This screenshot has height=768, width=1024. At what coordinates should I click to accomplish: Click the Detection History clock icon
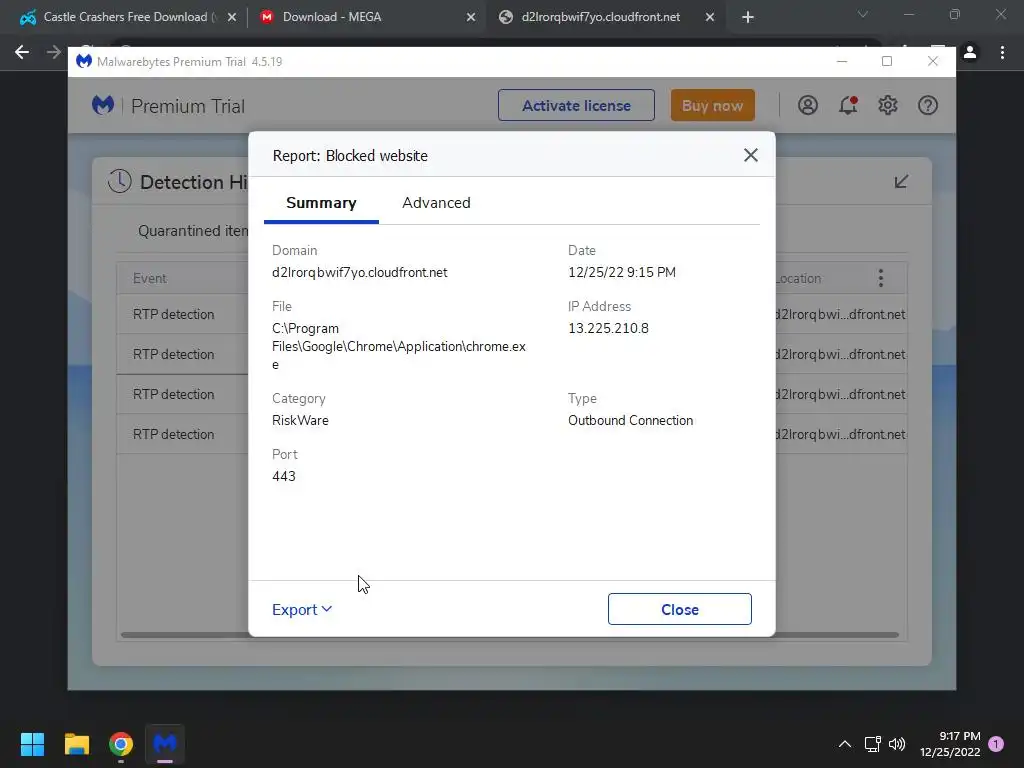click(x=120, y=182)
